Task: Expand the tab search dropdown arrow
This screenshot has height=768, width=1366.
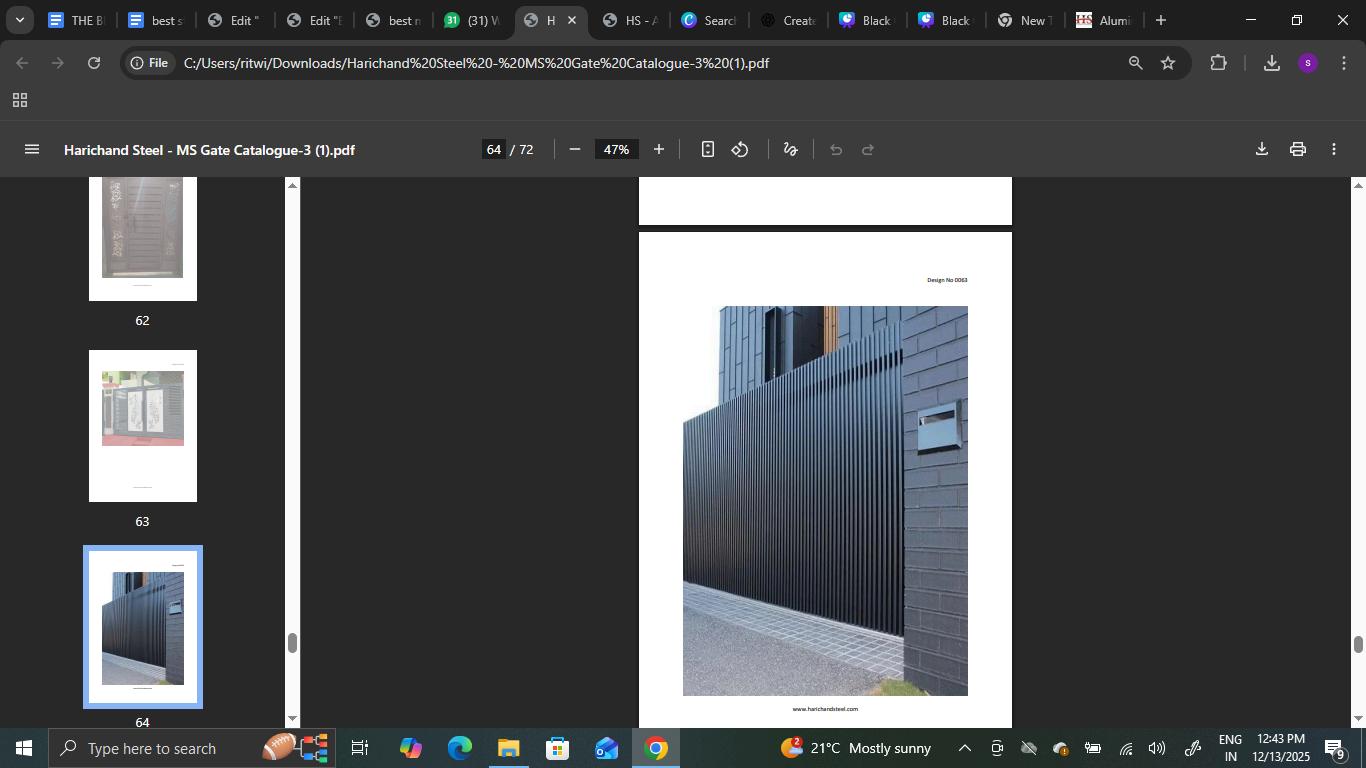Action: [x=19, y=20]
